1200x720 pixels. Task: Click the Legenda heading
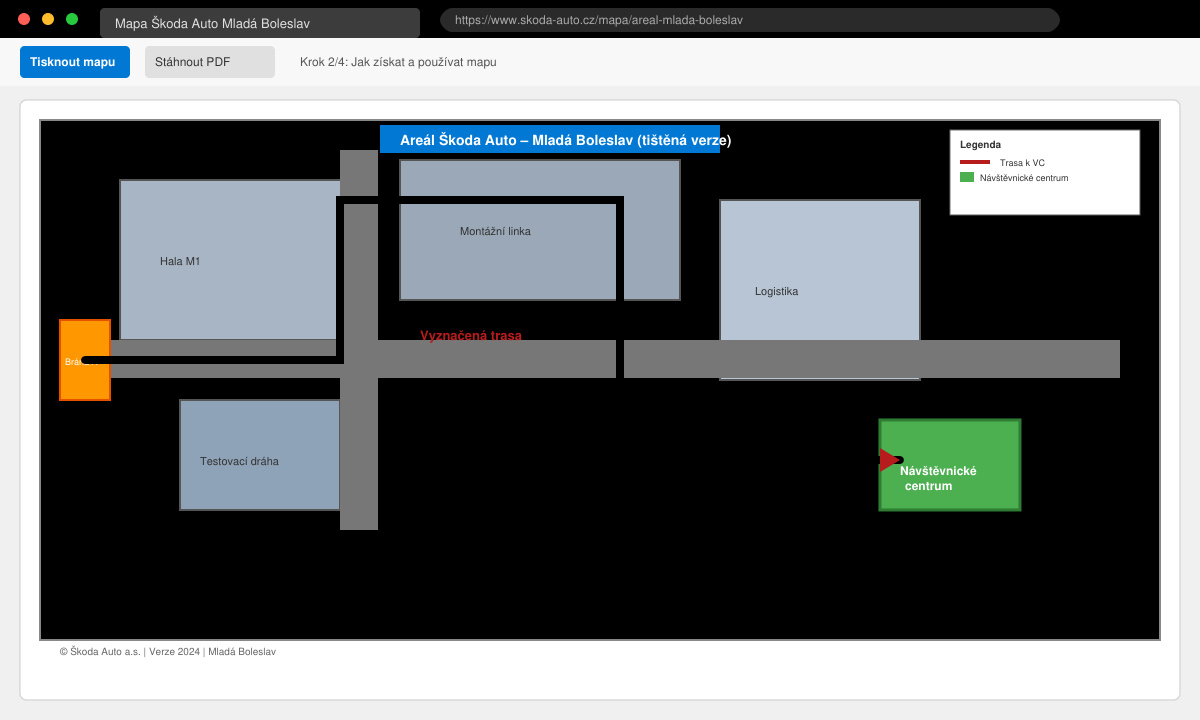[x=980, y=144]
